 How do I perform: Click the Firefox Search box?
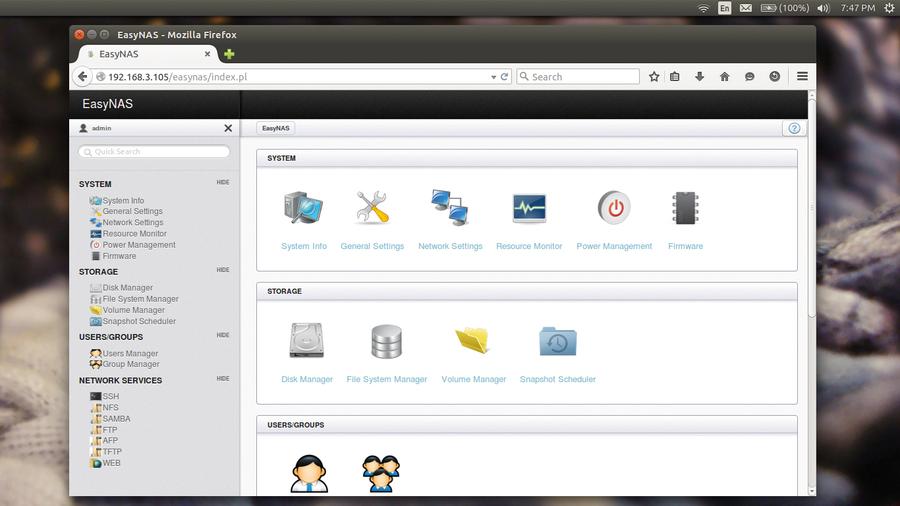coord(578,76)
